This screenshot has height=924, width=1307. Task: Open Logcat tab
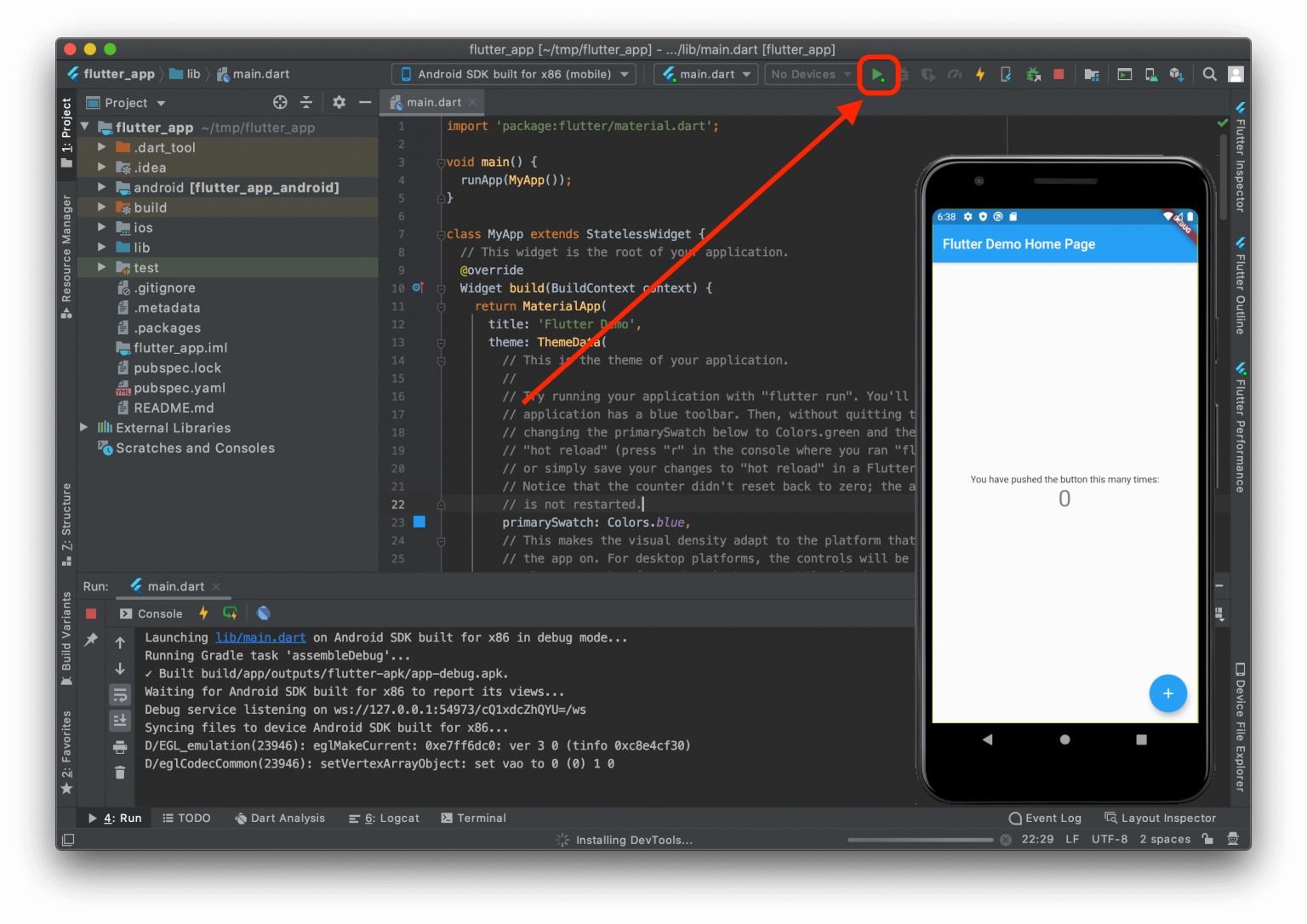point(385,818)
